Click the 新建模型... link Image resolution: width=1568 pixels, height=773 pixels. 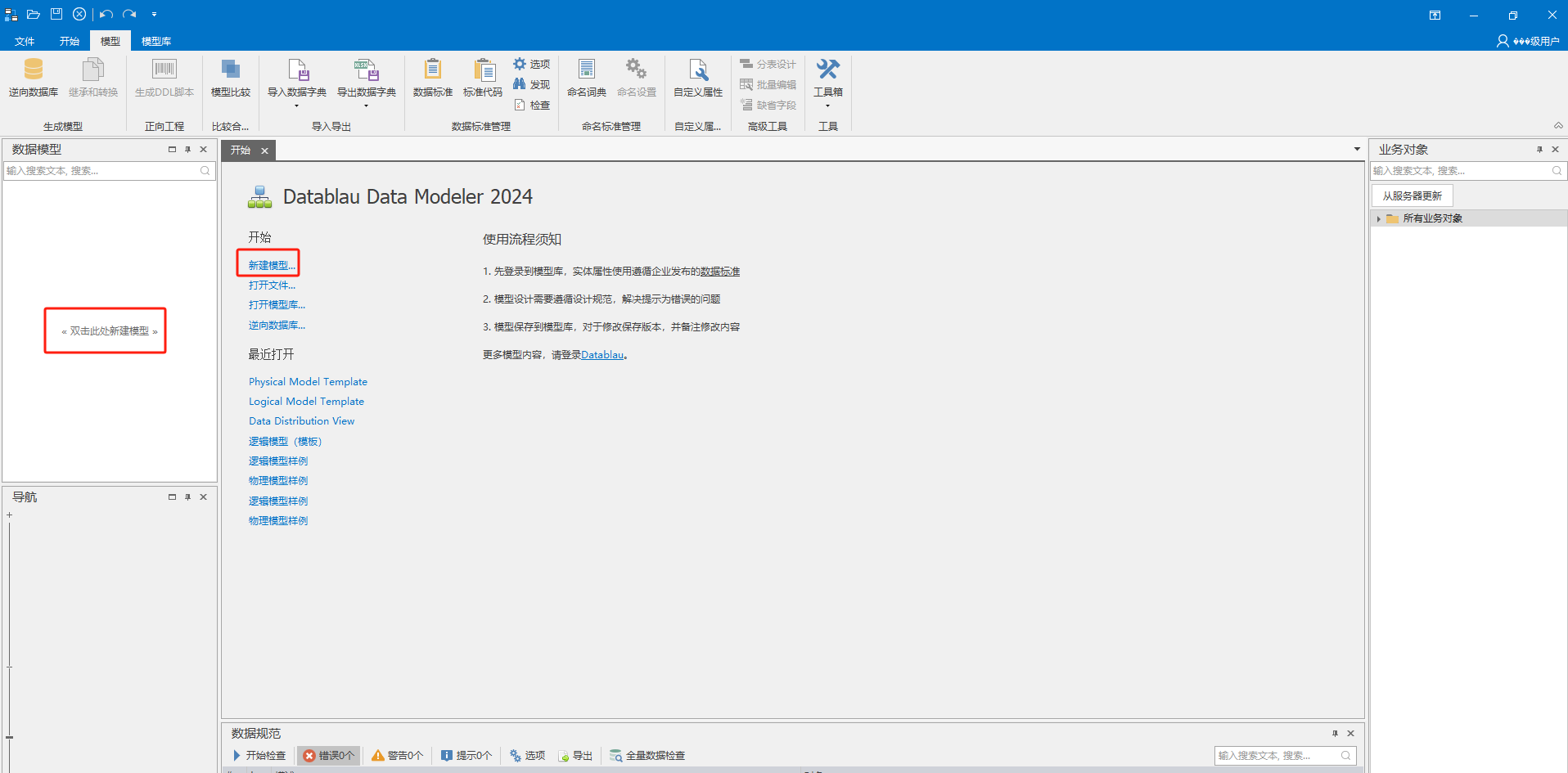[272, 265]
